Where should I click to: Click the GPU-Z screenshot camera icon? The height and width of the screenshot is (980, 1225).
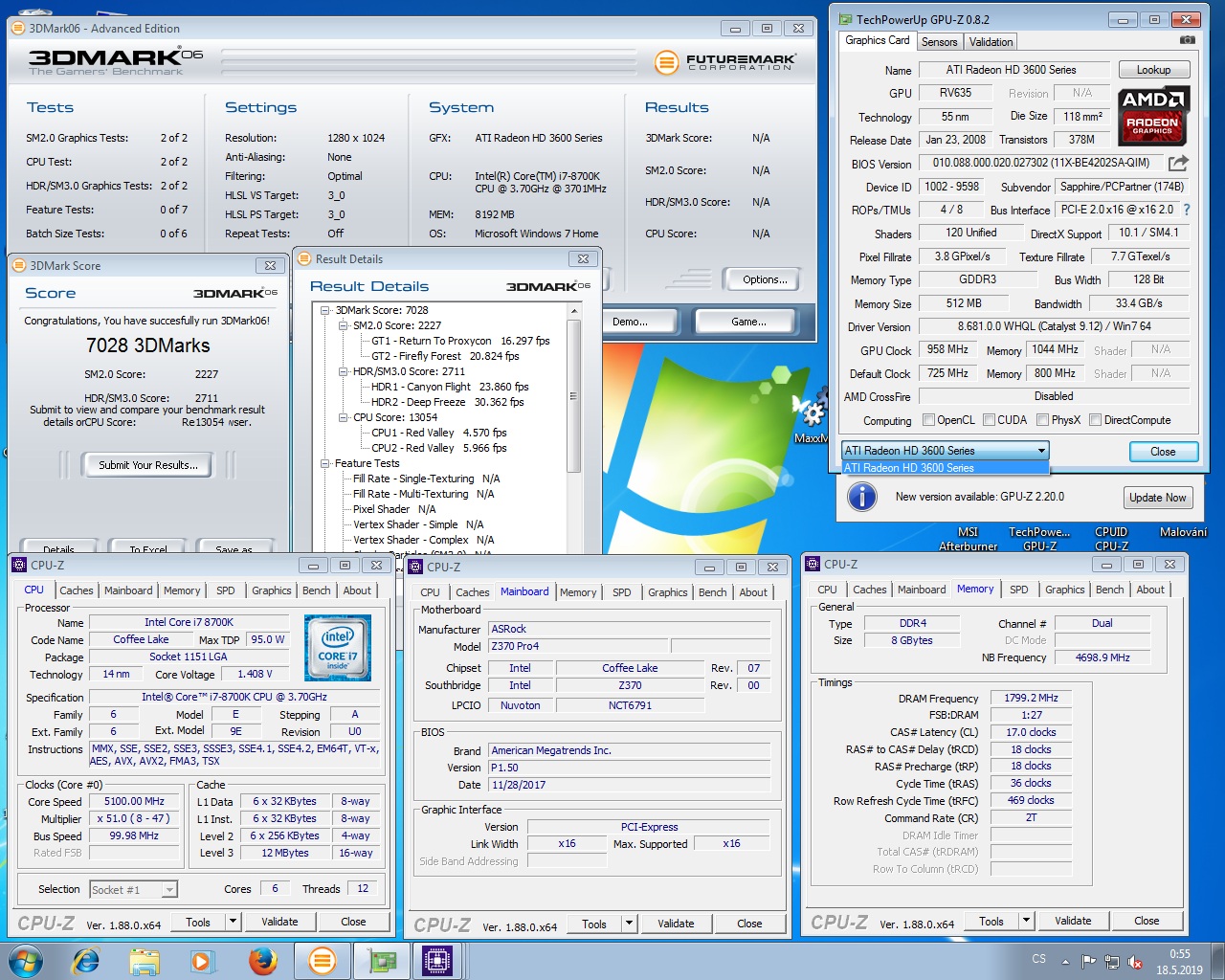tap(1187, 40)
